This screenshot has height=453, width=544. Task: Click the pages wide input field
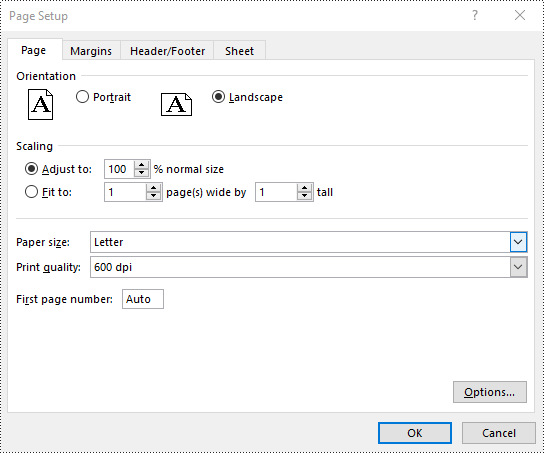pyautogui.click(x=125, y=192)
